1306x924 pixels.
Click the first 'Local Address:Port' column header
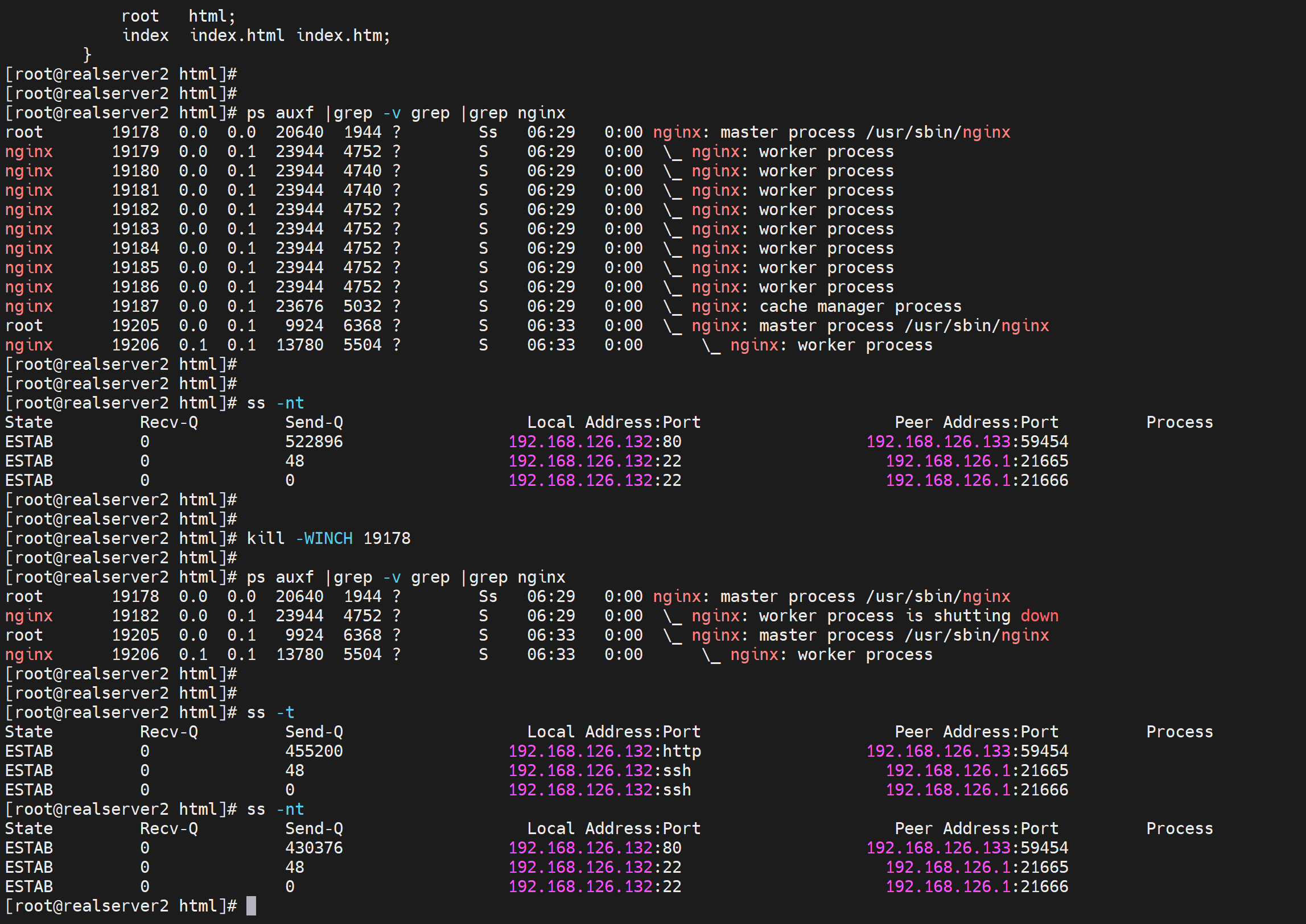[613, 422]
